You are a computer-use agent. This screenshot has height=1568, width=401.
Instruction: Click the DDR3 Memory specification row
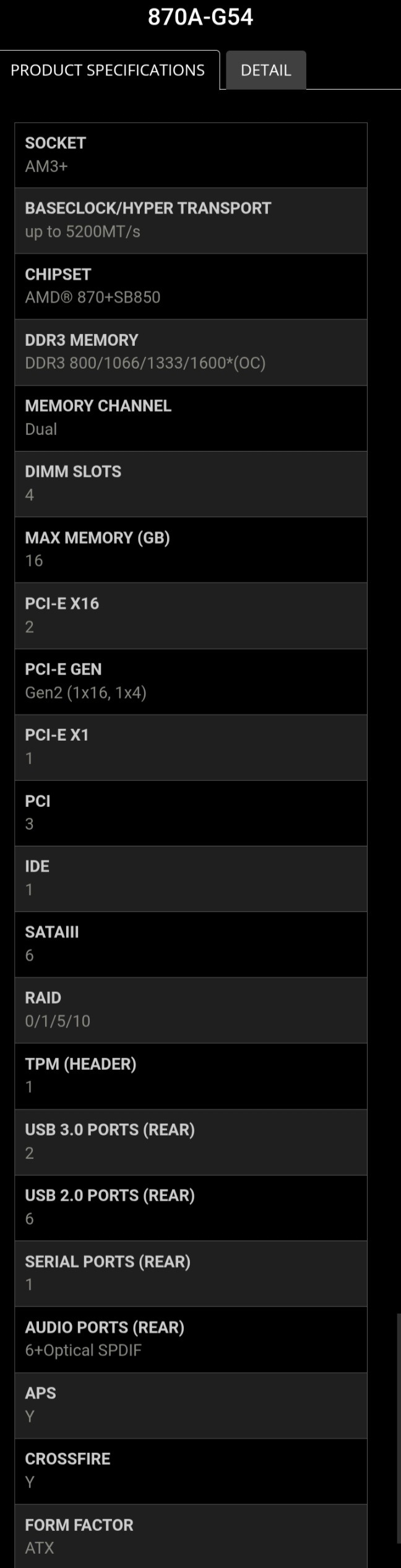tap(191, 351)
